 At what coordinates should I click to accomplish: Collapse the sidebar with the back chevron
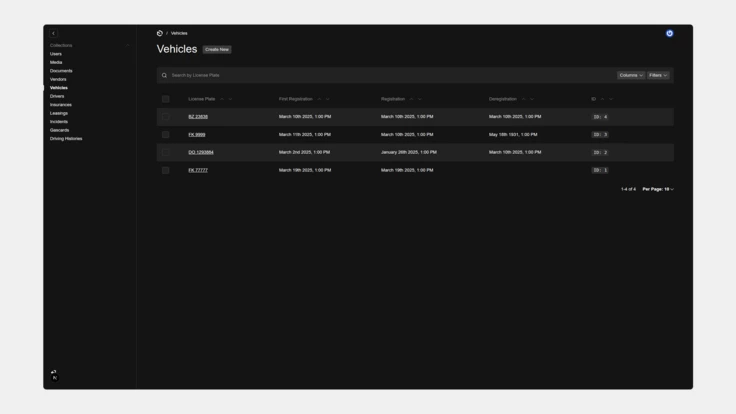[x=53, y=34]
